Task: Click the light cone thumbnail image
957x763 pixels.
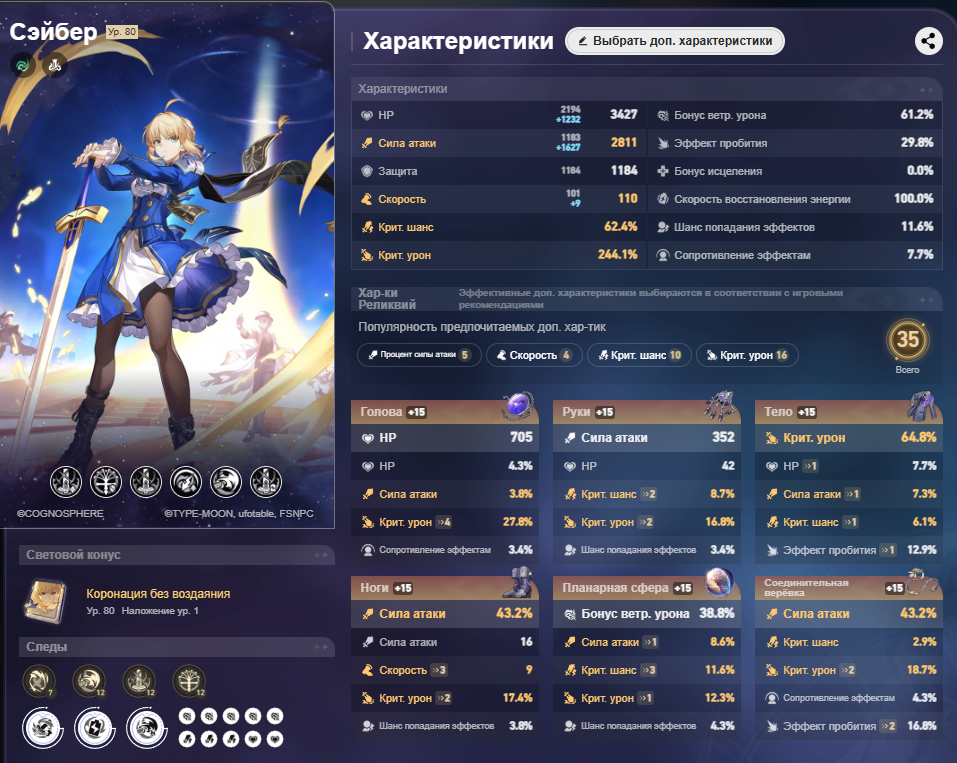Action: point(45,602)
